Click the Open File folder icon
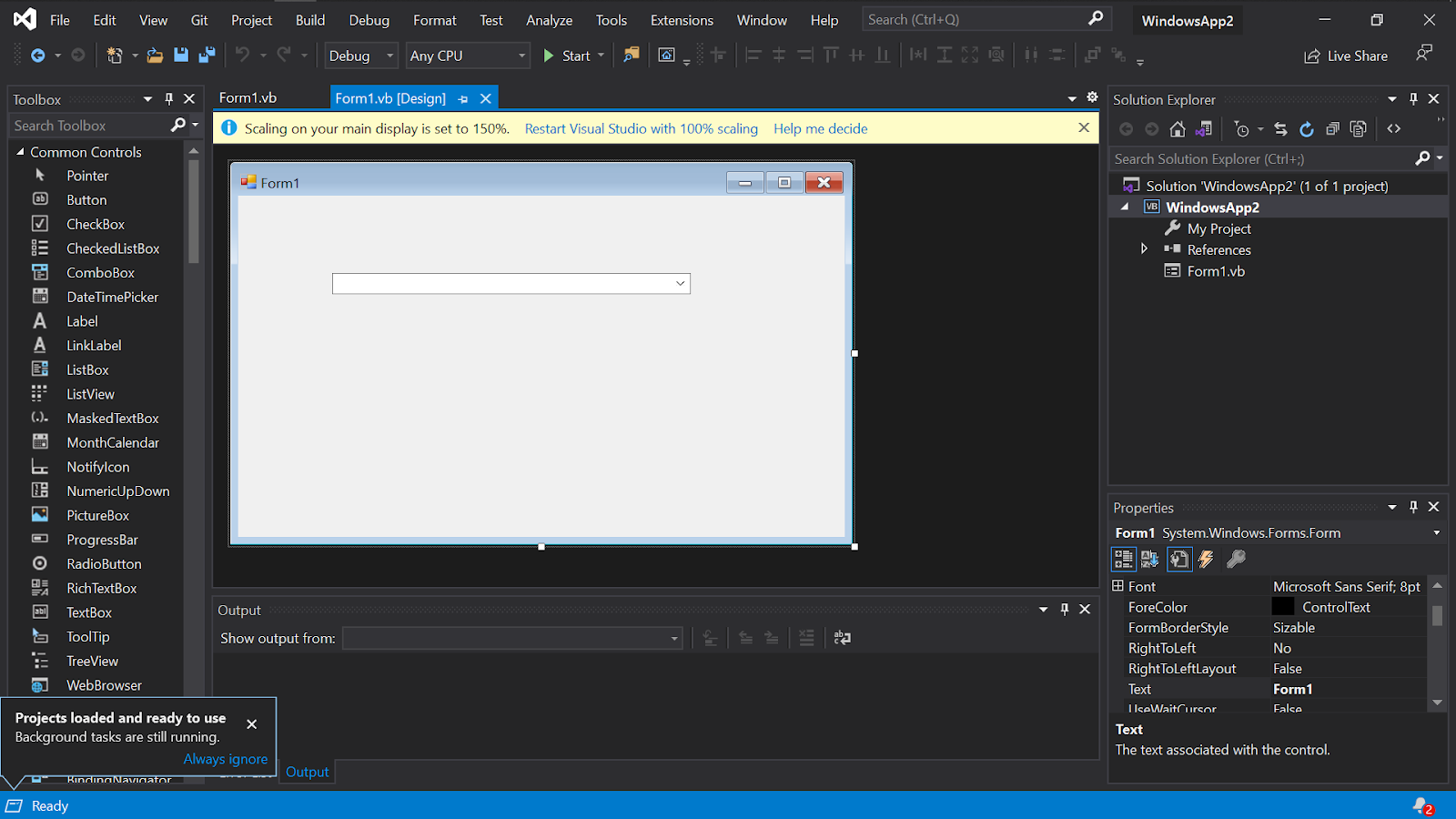Image resolution: width=1456 pixels, height=819 pixels. pos(155,56)
